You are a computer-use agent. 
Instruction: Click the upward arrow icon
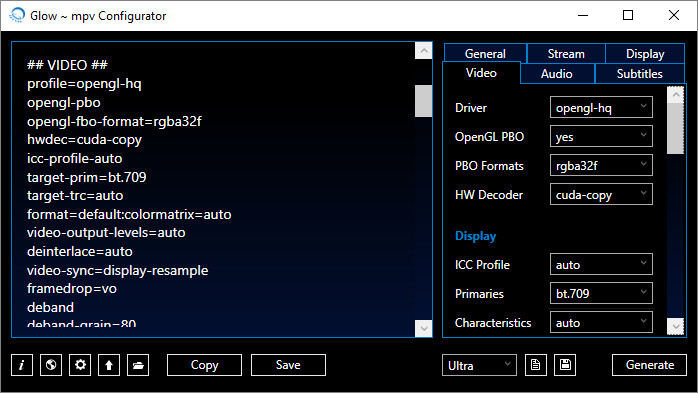click(x=109, y=365)
